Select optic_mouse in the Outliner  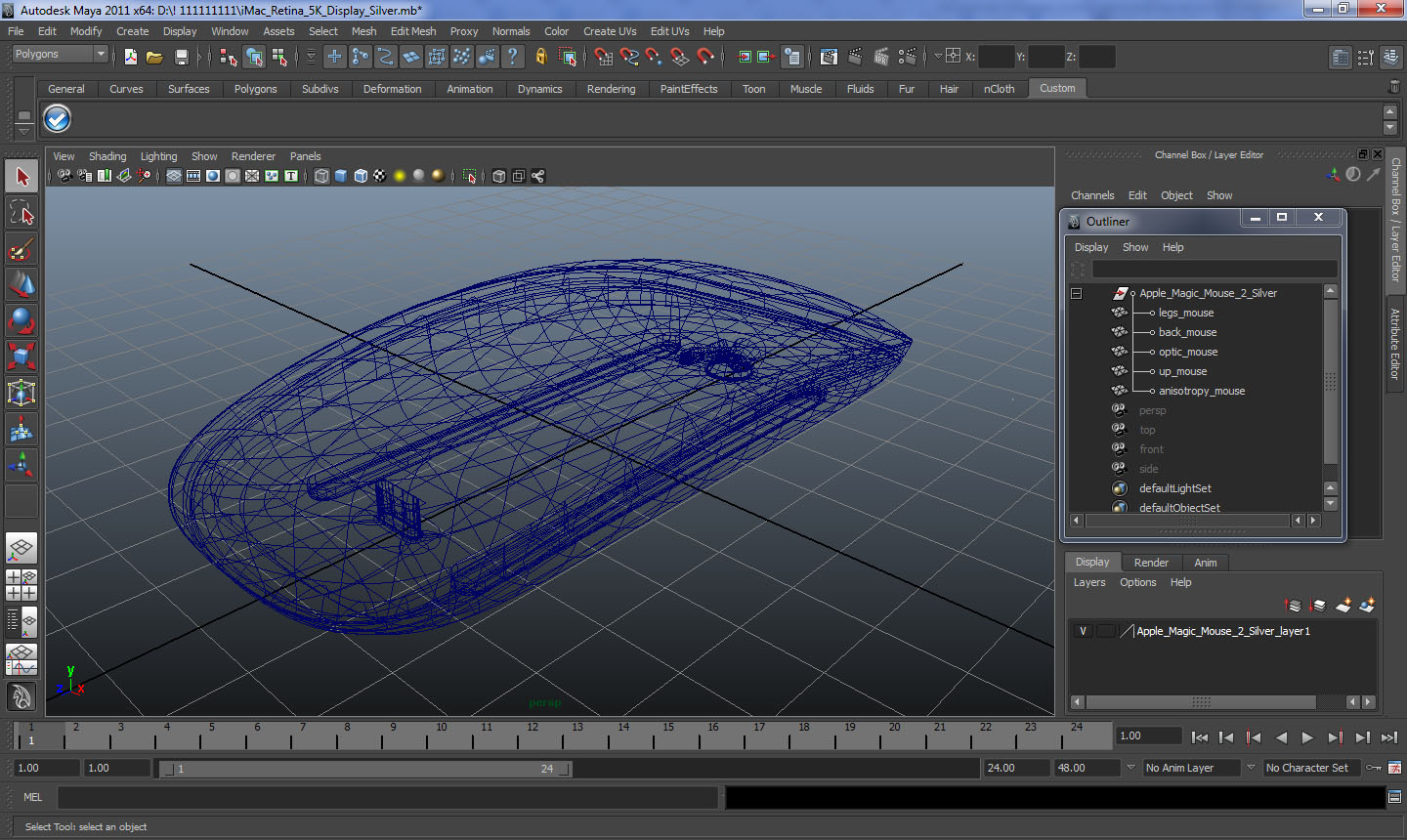[x=1188, y=352]
